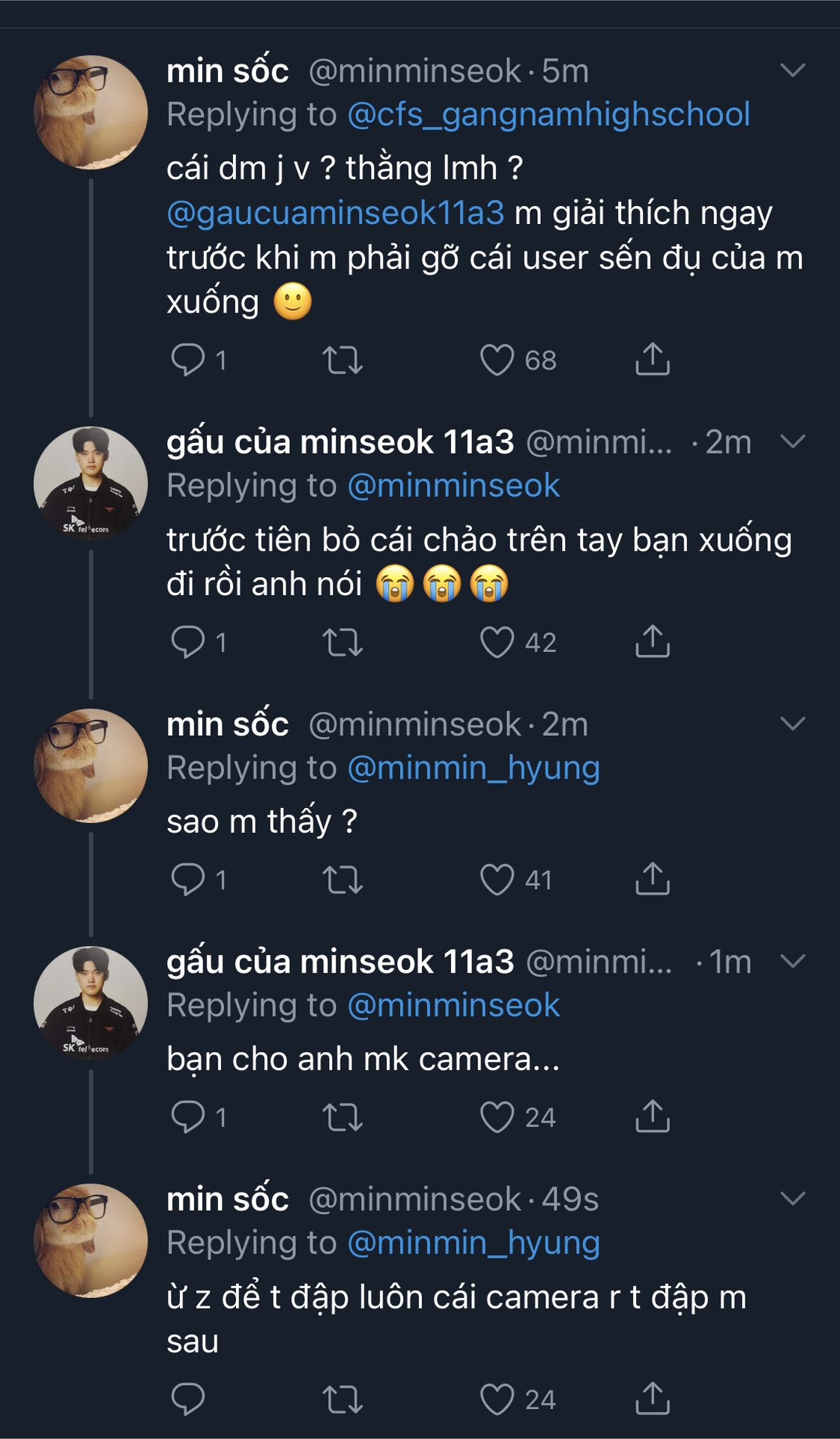Share the first tweet in the thread
840x1439 pixels.
[x=652, y=360]
